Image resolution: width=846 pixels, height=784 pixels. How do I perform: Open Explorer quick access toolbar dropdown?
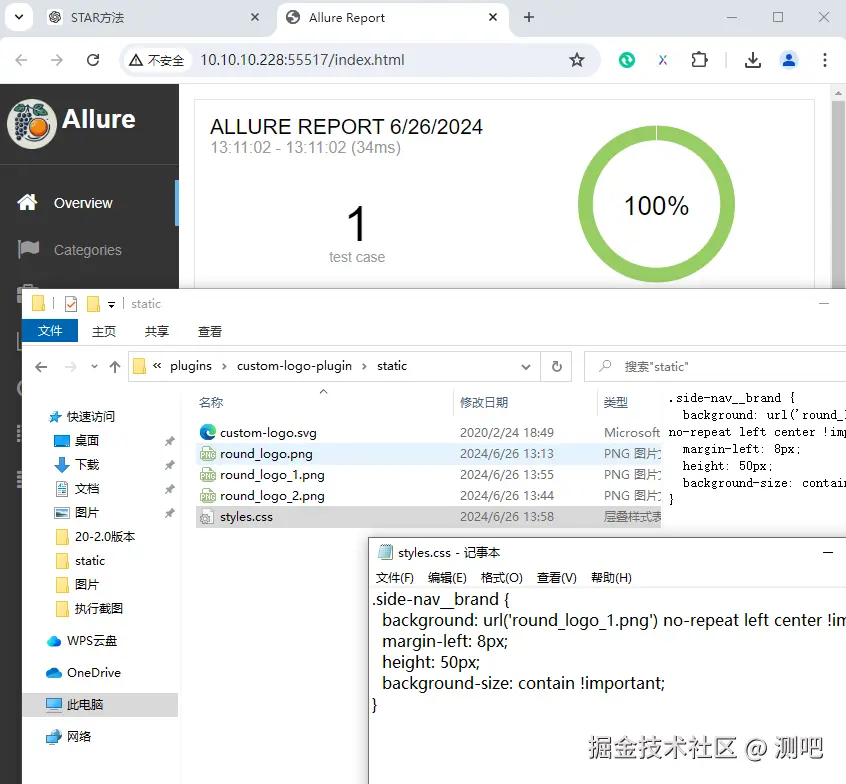click(111, 305)
